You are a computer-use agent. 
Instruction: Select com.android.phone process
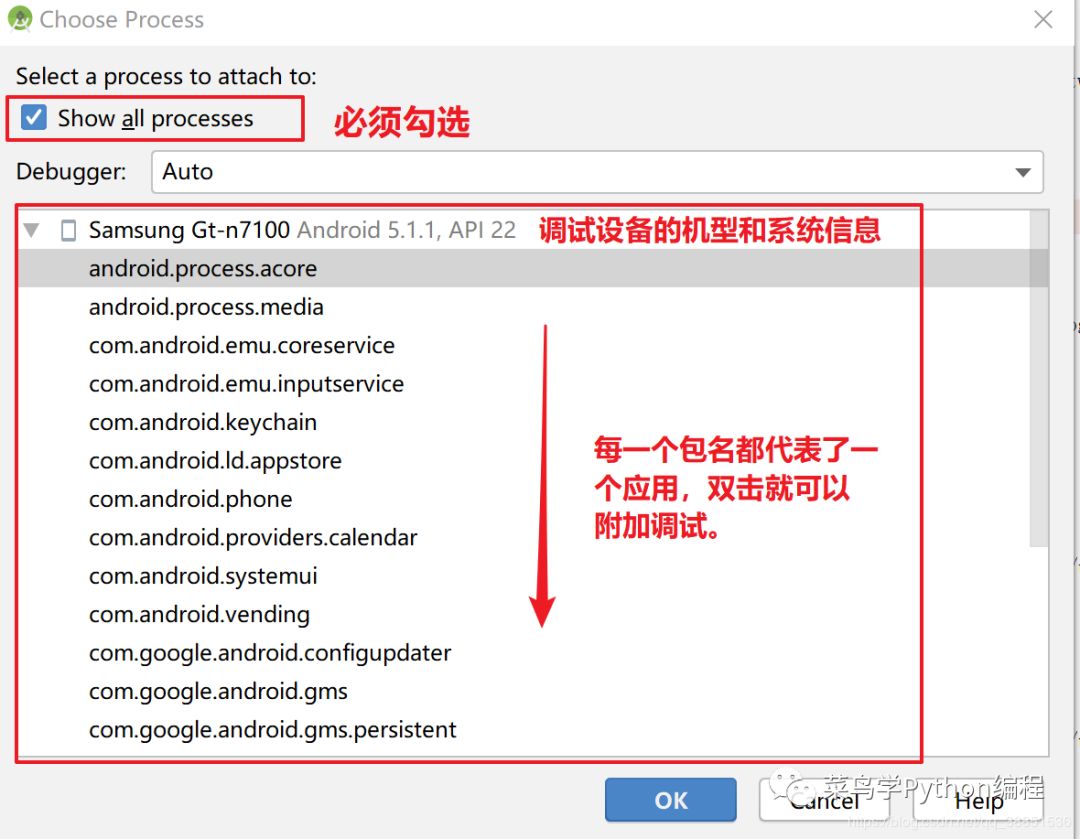pyautogui.click(x=523, y=499)
